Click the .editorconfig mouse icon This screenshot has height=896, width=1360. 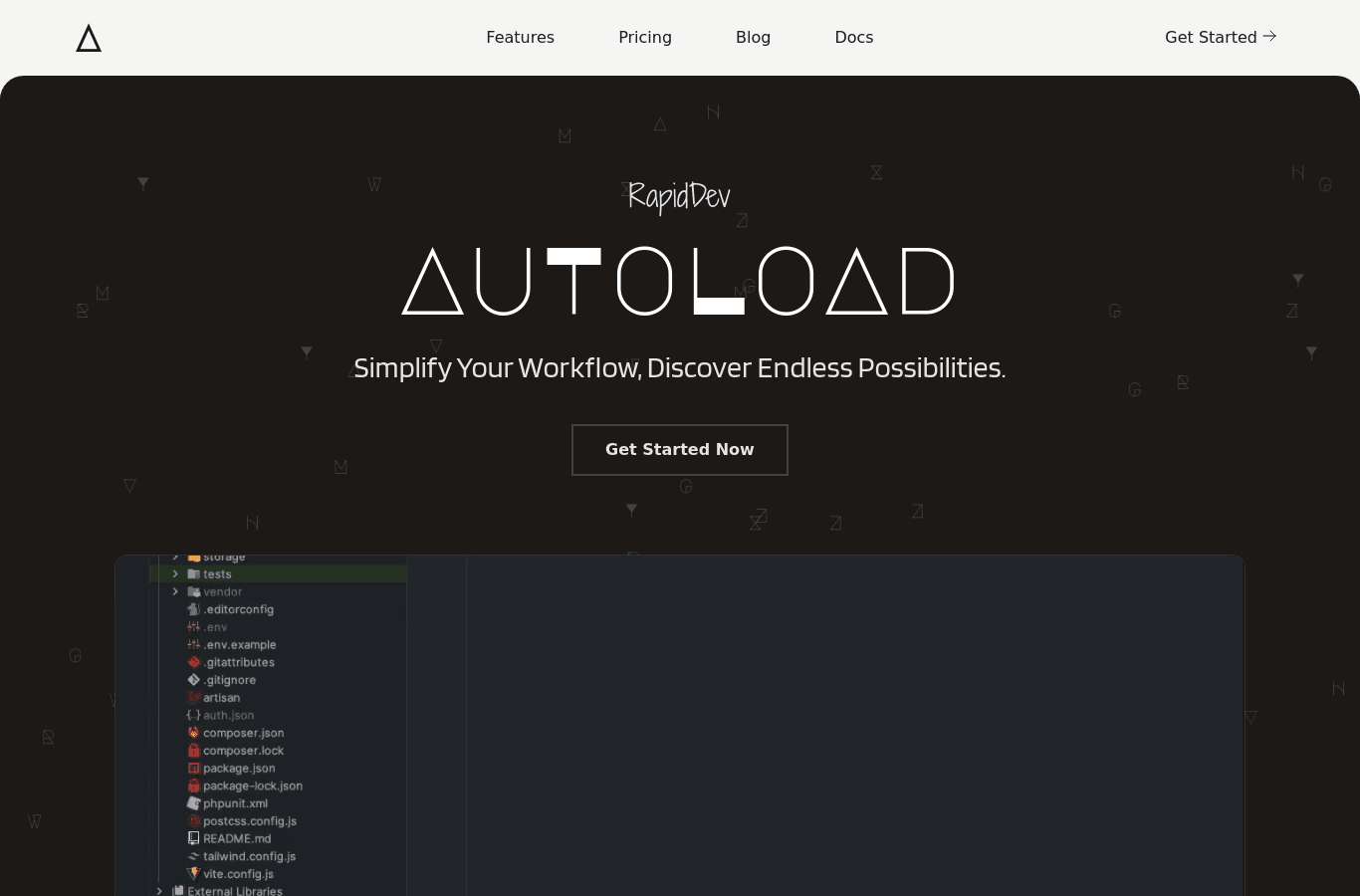pyautogui.click(x=193, y=609)
